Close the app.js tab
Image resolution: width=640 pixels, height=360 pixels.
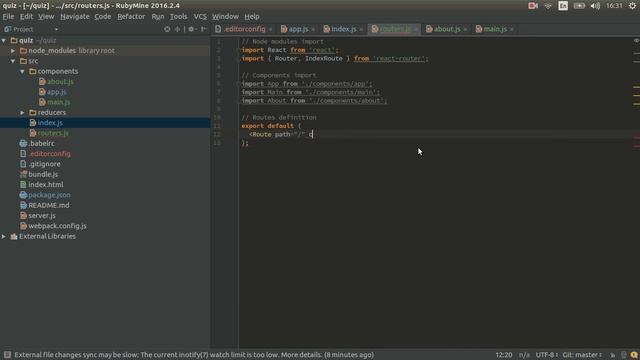[x=313, y=29]
